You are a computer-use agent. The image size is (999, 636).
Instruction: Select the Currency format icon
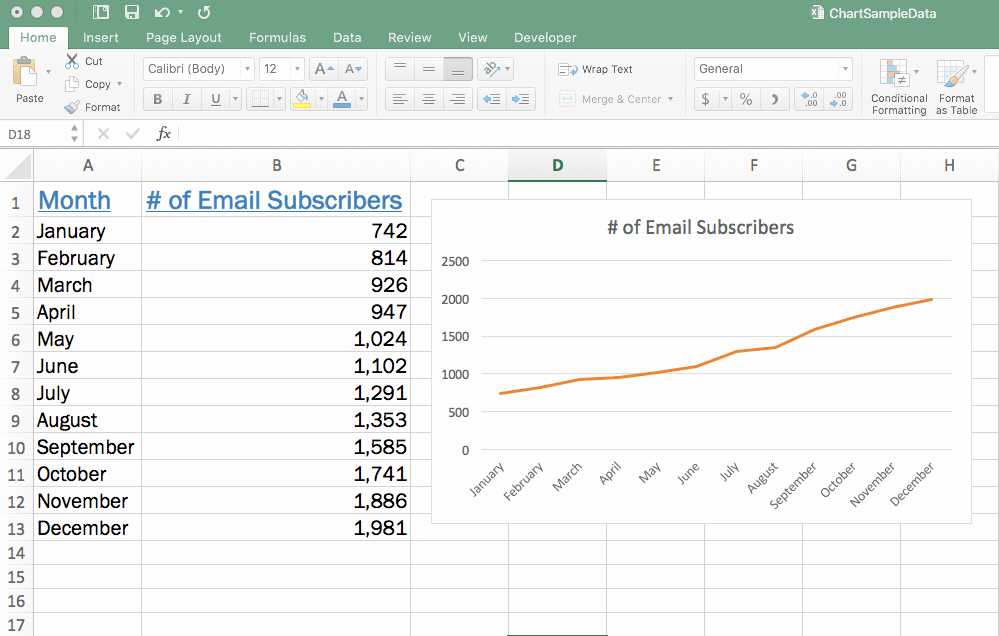click(x=706, y=99)
